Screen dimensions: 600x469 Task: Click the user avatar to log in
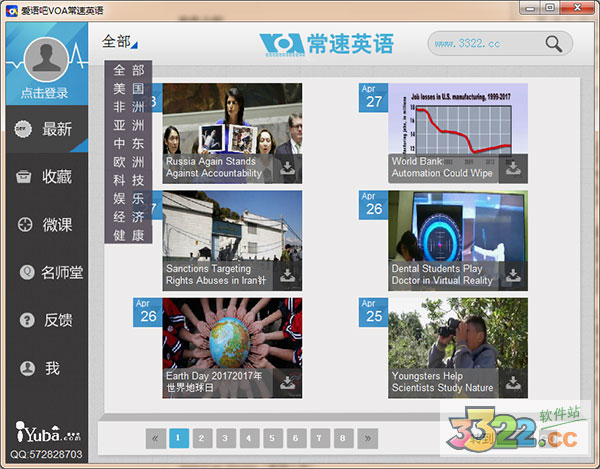pyautogui.click(x=46, y=59)
